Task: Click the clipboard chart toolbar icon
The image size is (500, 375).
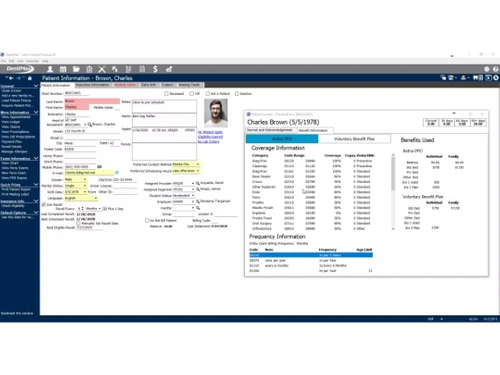Action: click(x=89, y=69)
